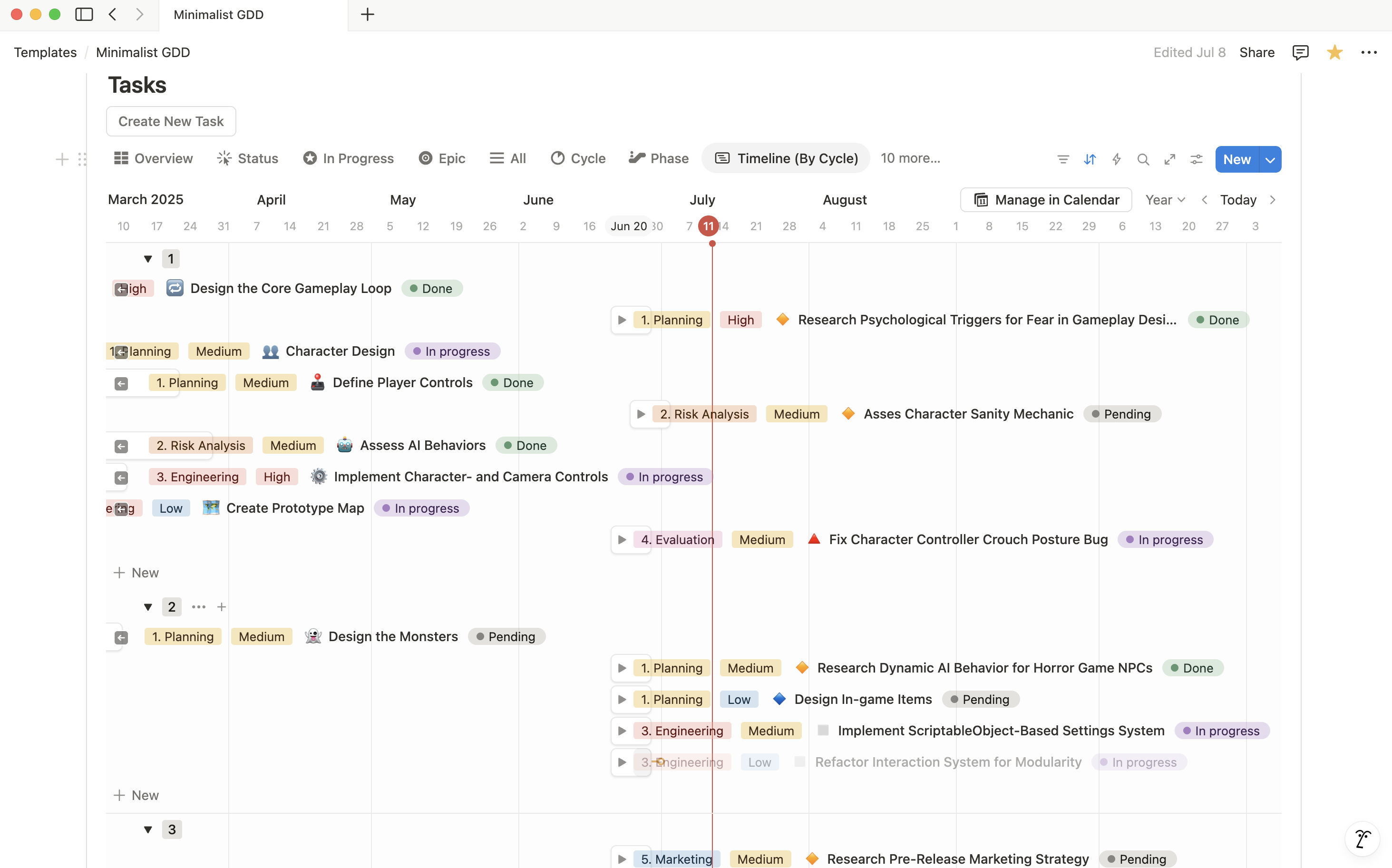This screenshot has width=1392, height=868.
Task: Click Manage in Calendar button
Action: point(1046,200)
